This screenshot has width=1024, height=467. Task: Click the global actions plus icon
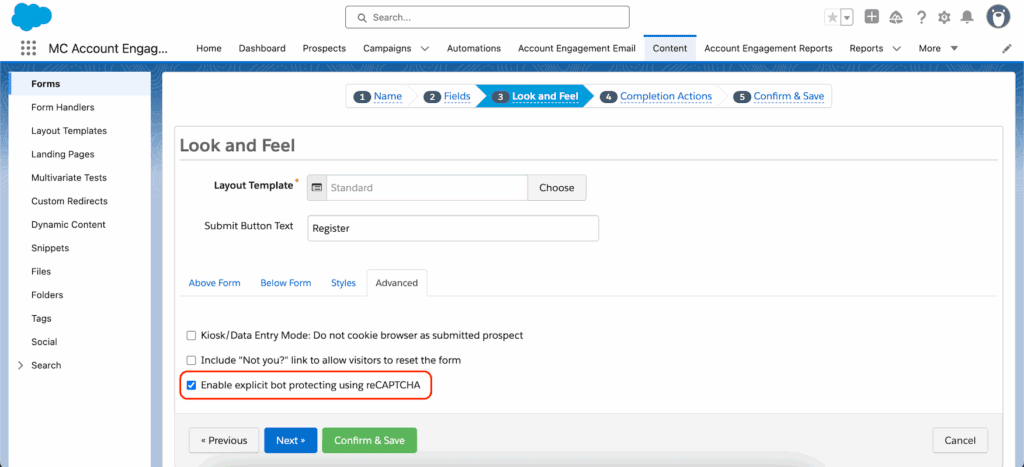pos(872,17)
